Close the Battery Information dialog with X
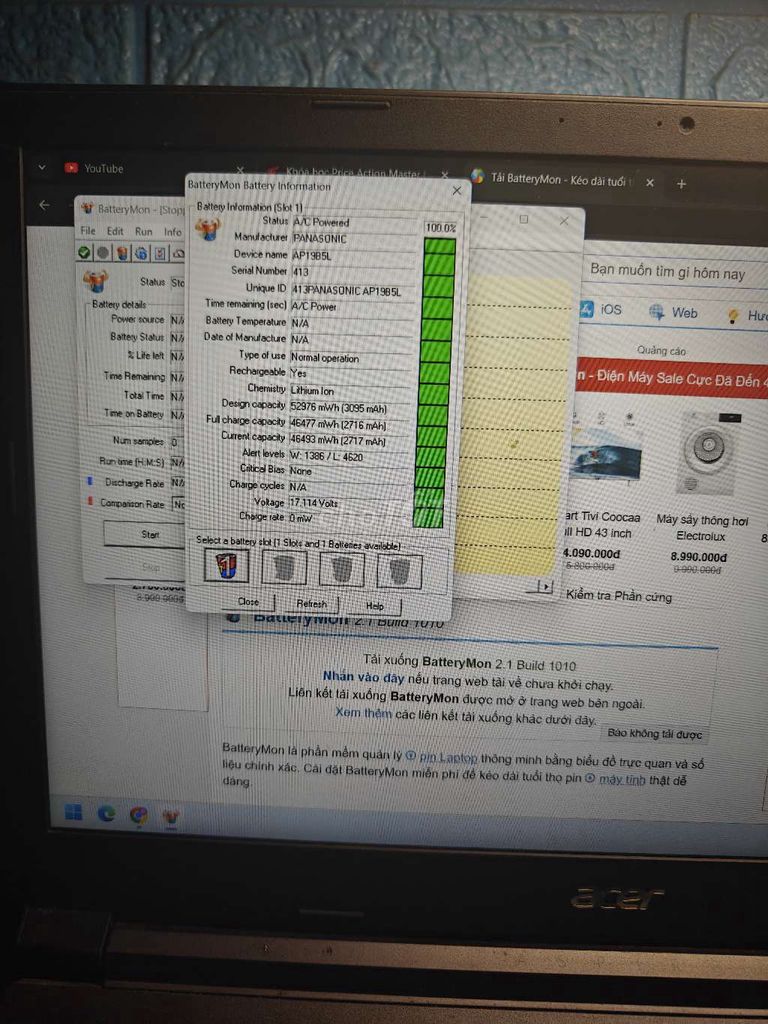Viewport: 768px width, 1024px height. point(457,191)
